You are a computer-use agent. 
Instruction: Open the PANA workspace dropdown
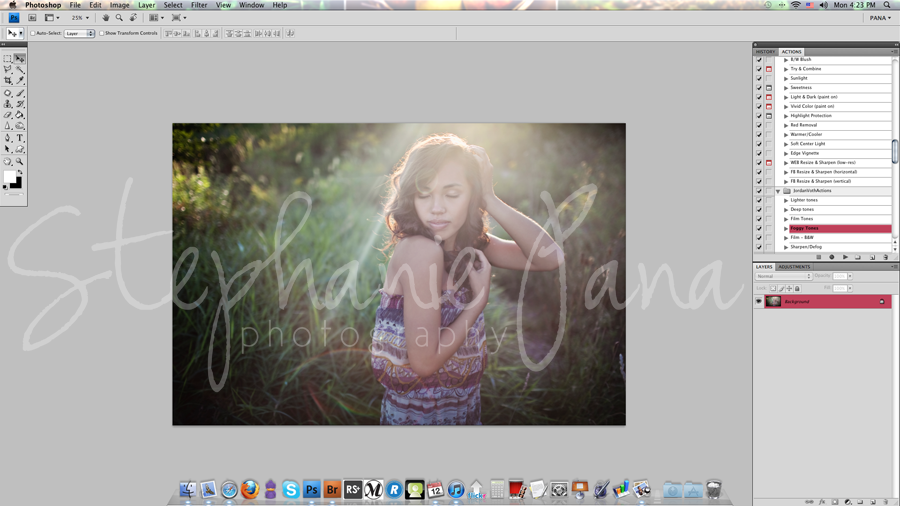[x=880, y=18]
